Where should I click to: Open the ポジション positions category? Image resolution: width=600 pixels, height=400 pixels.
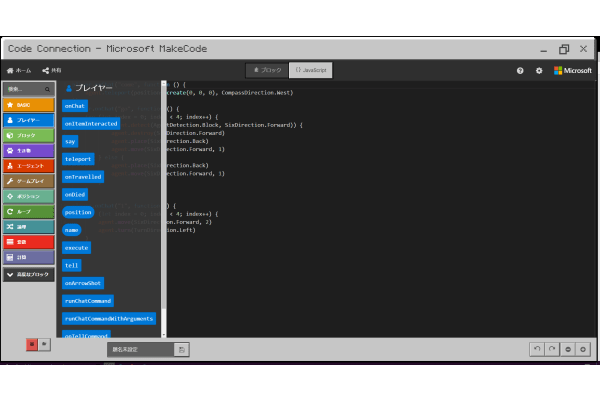point(29,196)
